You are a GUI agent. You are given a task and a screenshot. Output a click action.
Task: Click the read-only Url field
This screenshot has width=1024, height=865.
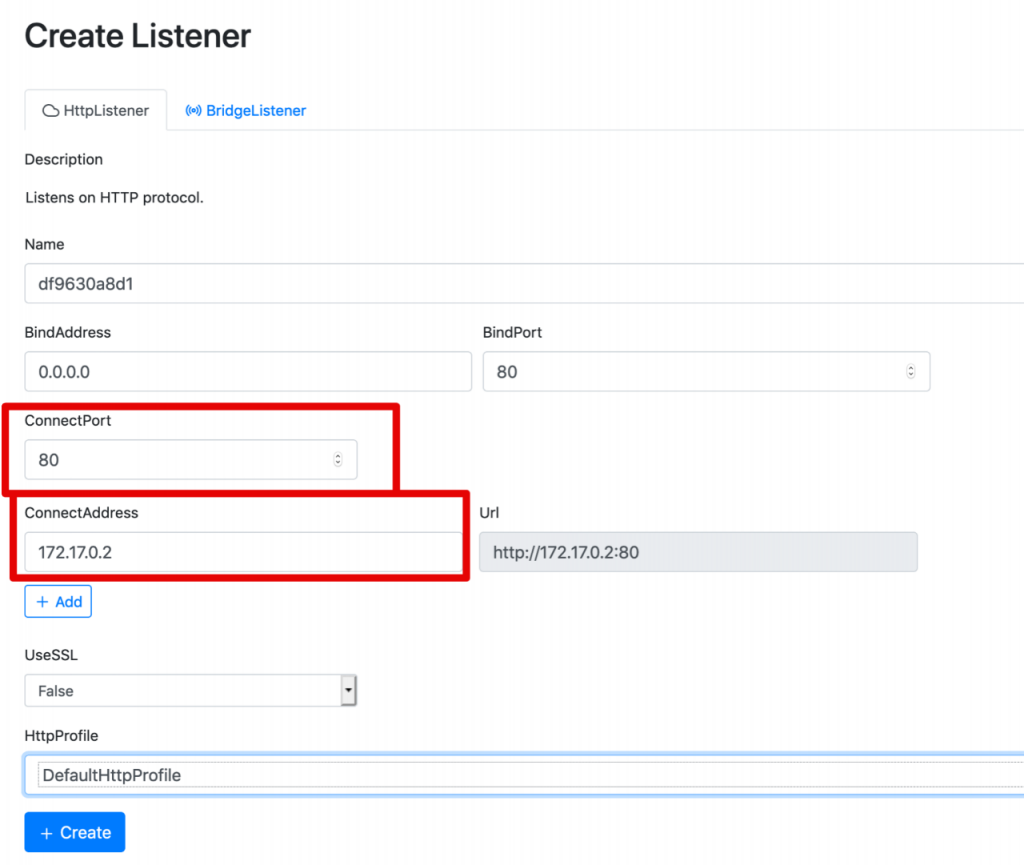(x=698, y=552)
